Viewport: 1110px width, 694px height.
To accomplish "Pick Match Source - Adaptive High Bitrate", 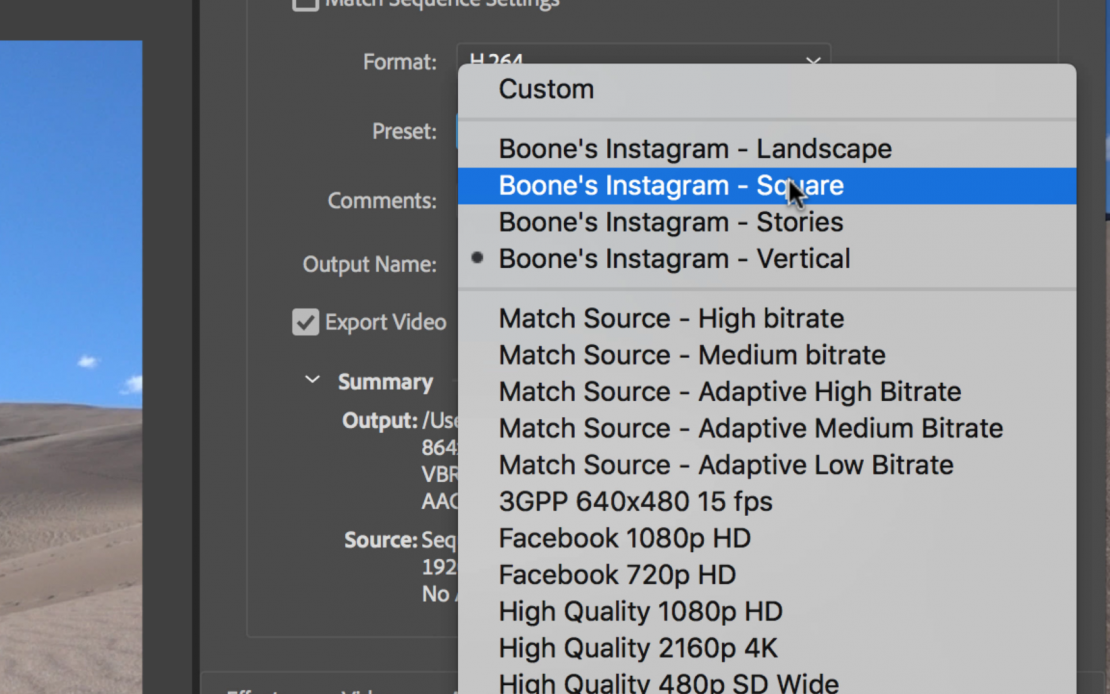I will point(730,392).
